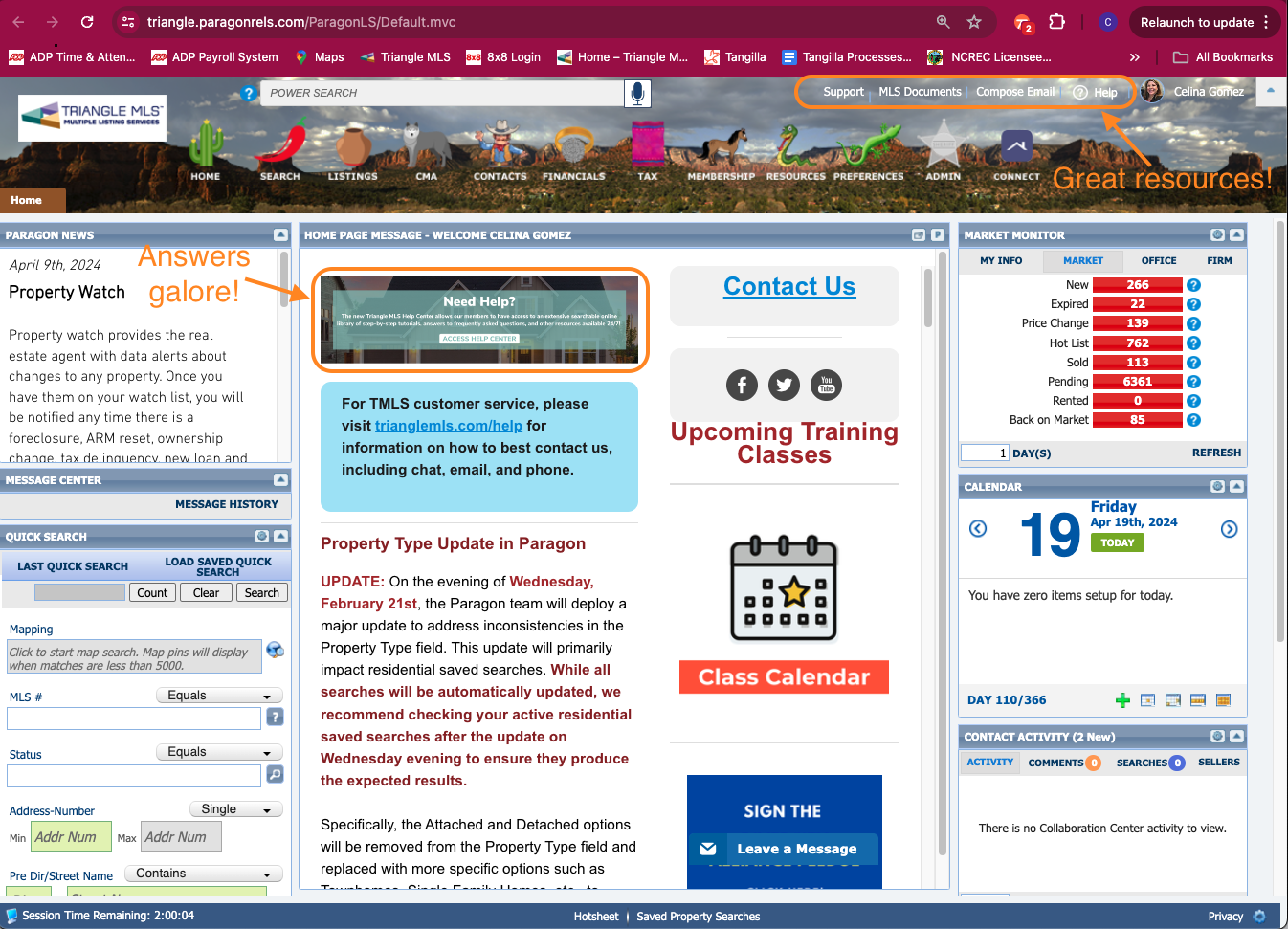Click the Power Search question mark icon
The width and height of the screenshot is (1288, 929).
tap(249, 93)
